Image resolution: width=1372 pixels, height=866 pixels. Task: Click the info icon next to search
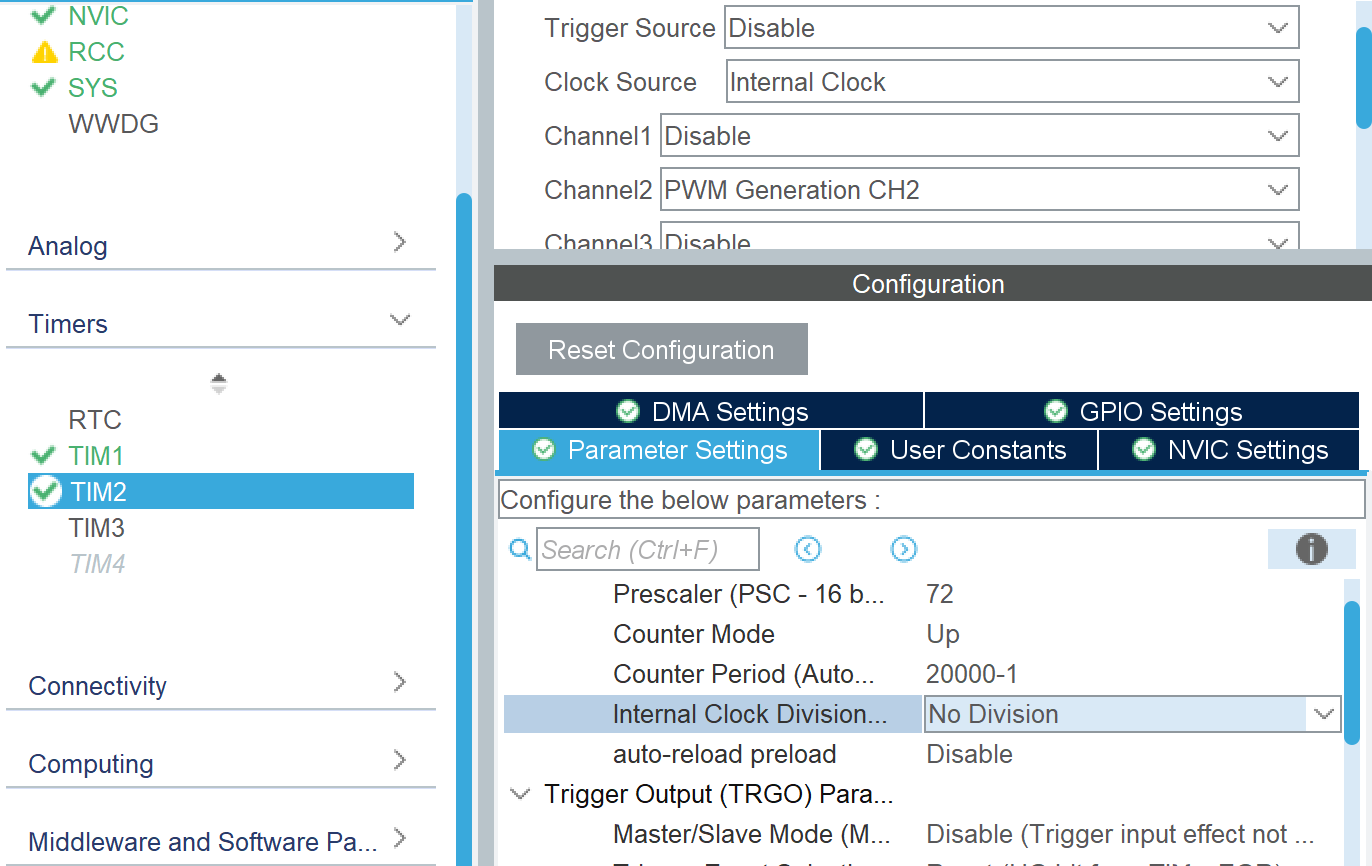coord(1311,549)
